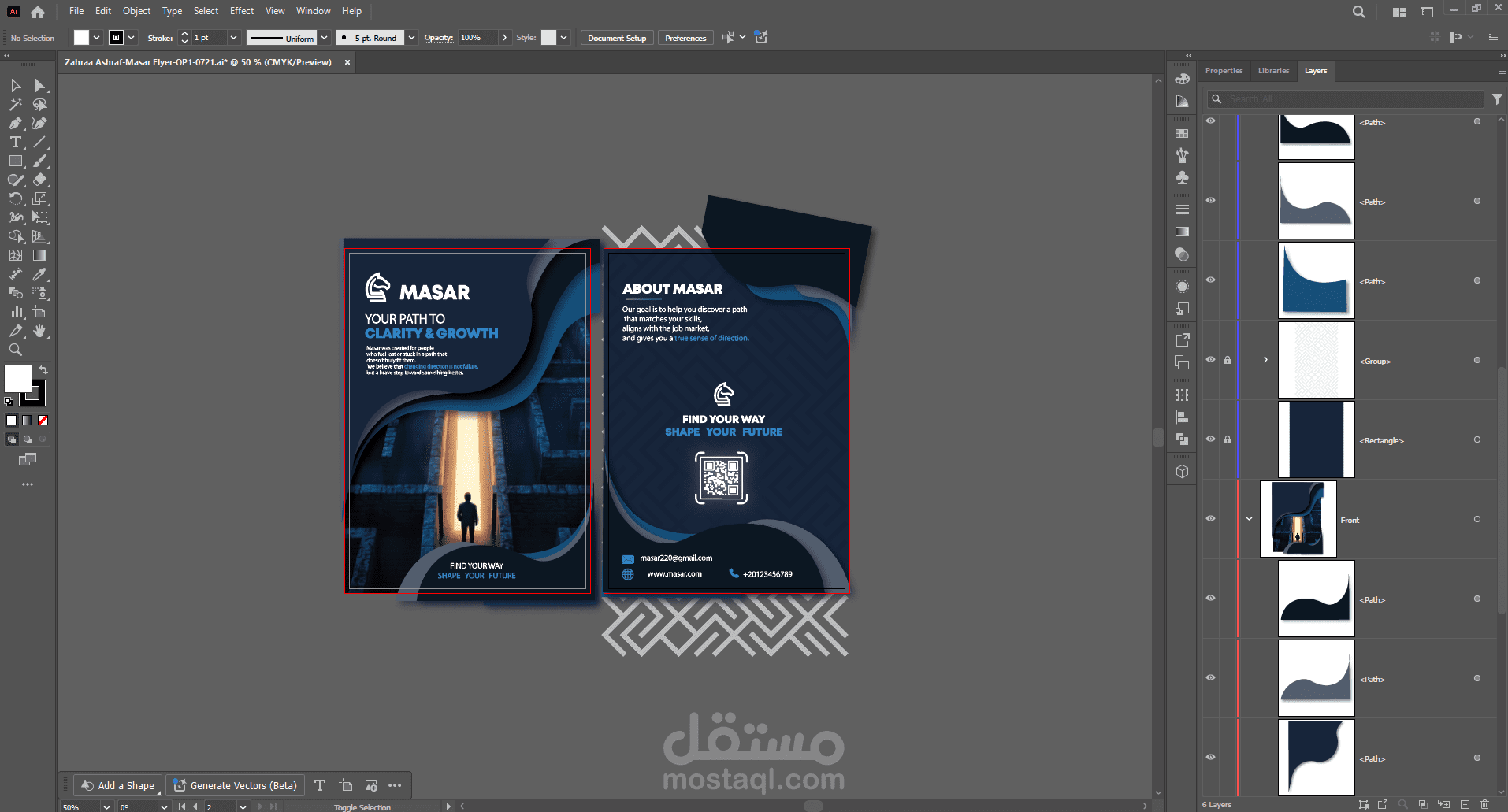The height and width of the screenshot is (812, 1508).
Task: Hide the Group sublayer eye icon
Action: pyautogui.click(x=1211, y=359)
